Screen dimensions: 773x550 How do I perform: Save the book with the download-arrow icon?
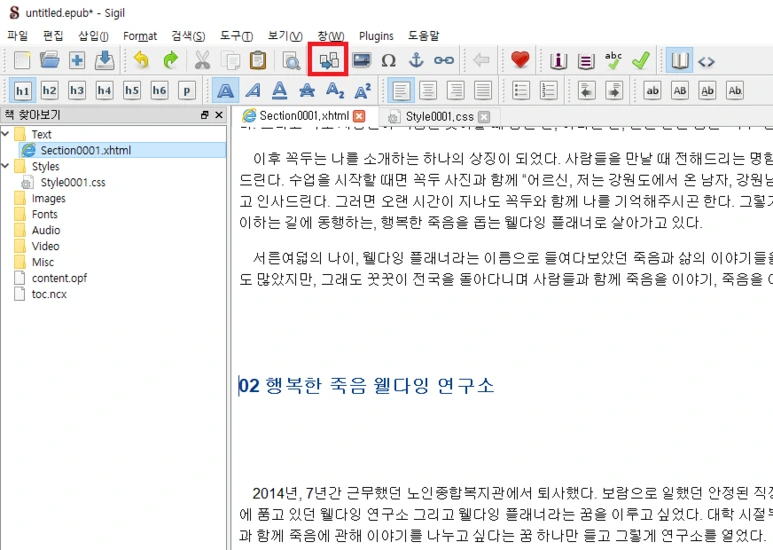pos(104,60)
